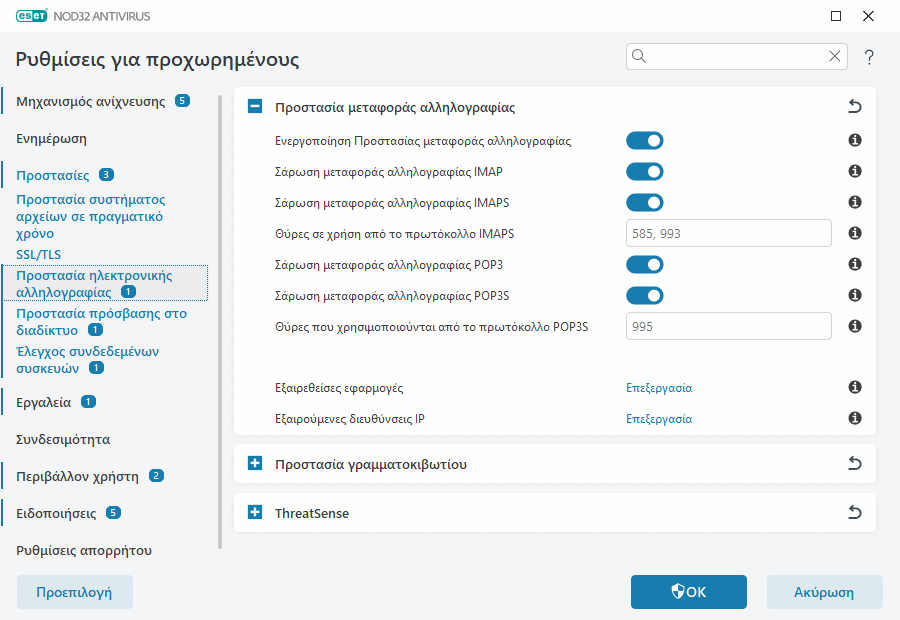Disable Ενεργοποίηση Προστασίας μεταφοράς αλληλογραφίας toggle

point(645,141)
